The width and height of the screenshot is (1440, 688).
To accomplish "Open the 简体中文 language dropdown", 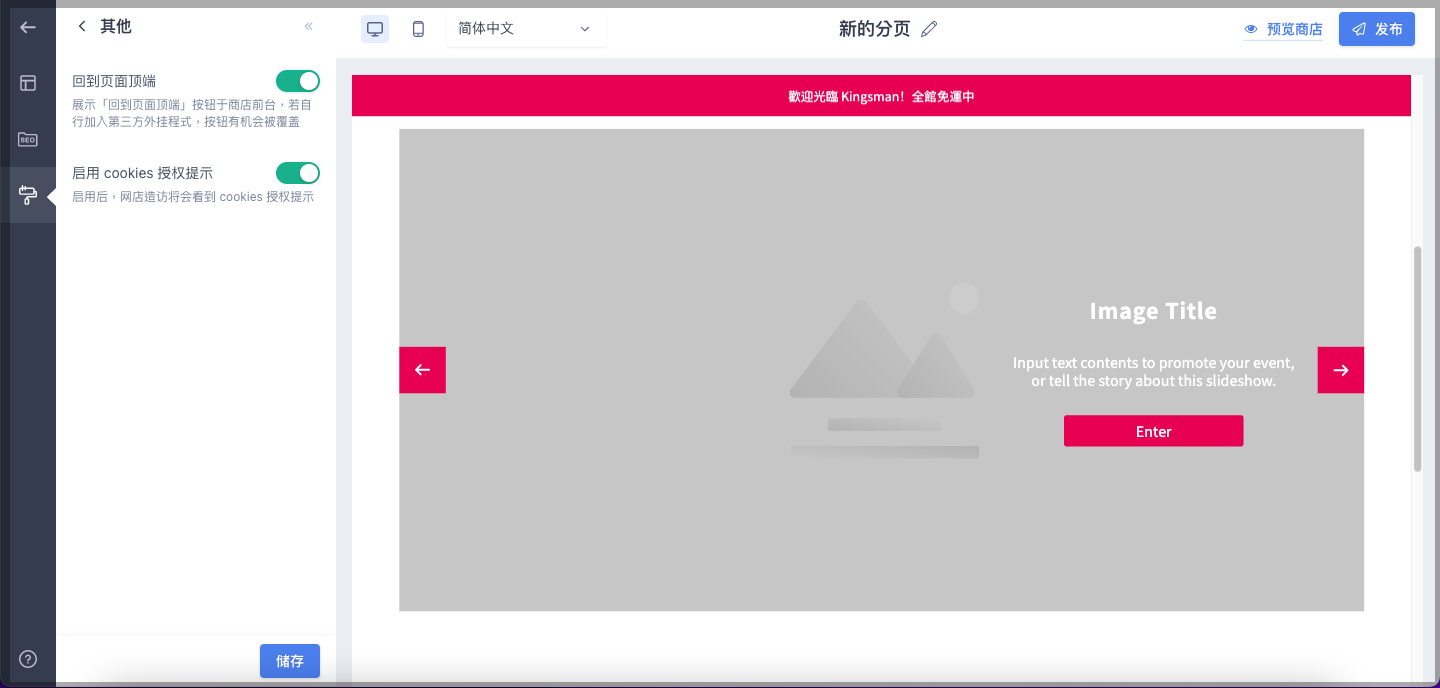I will tap(526, 29).
